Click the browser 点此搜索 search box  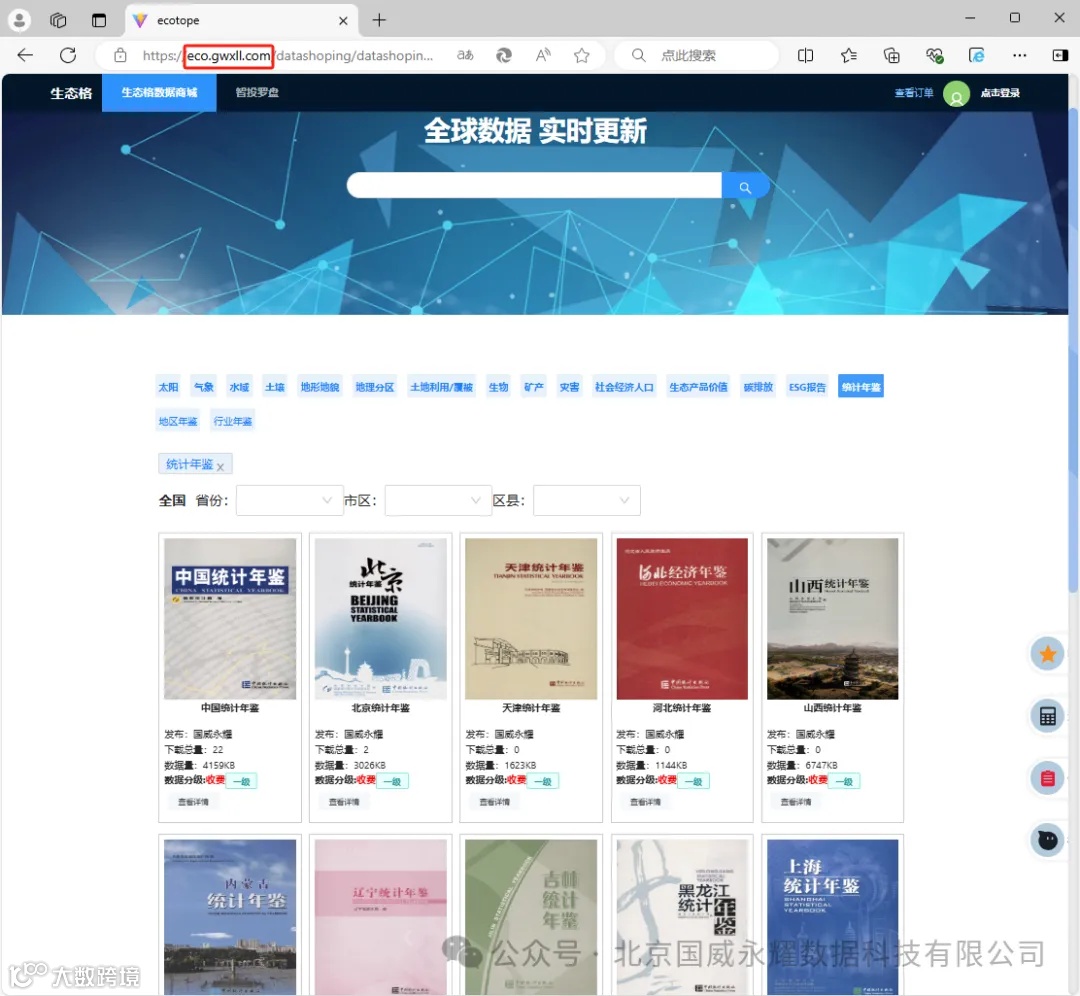pyautogui.click(x=696, y=55)
